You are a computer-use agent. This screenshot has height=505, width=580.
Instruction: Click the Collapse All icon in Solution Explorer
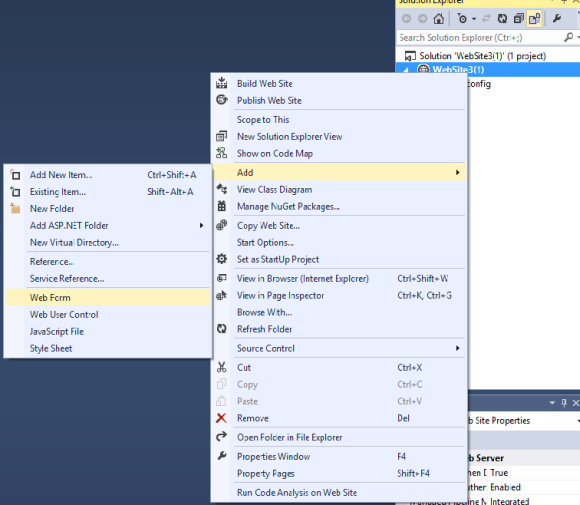[x=519, y=18]
